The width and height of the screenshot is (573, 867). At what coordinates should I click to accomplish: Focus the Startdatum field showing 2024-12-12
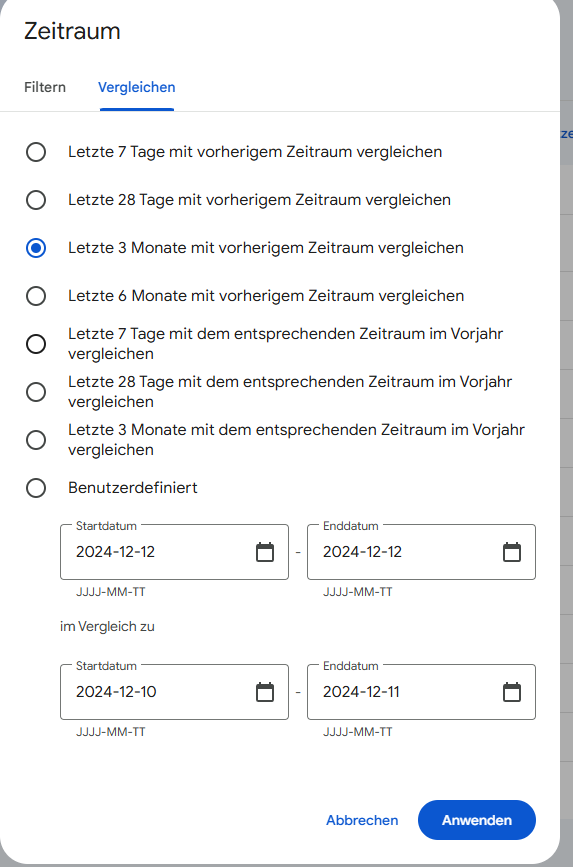coord(174,552)
